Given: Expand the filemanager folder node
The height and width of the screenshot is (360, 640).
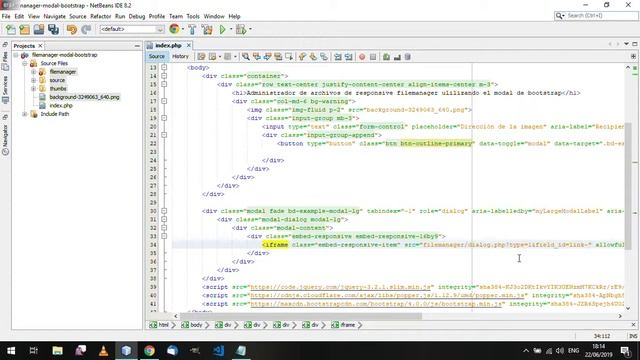Looking at the screenshot, I should (33, 72).
